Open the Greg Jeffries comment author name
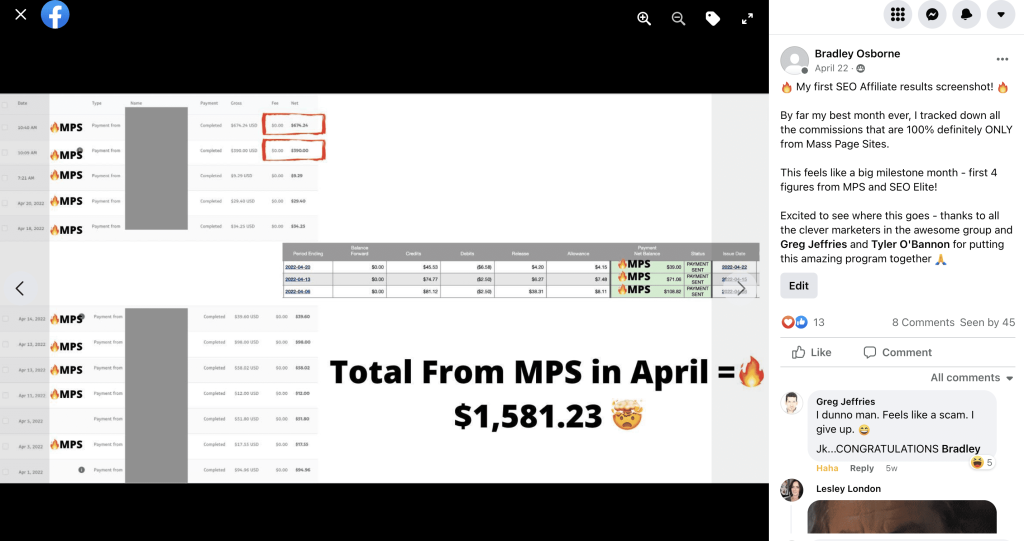Viewport: 1024px width, 541px height. pos(845,402)
